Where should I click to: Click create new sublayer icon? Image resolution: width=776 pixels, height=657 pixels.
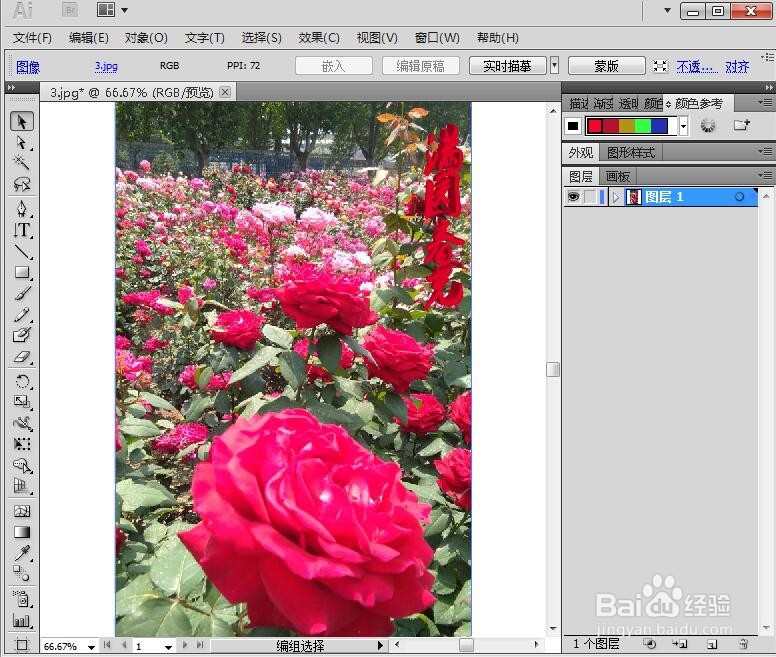point(679,644)
